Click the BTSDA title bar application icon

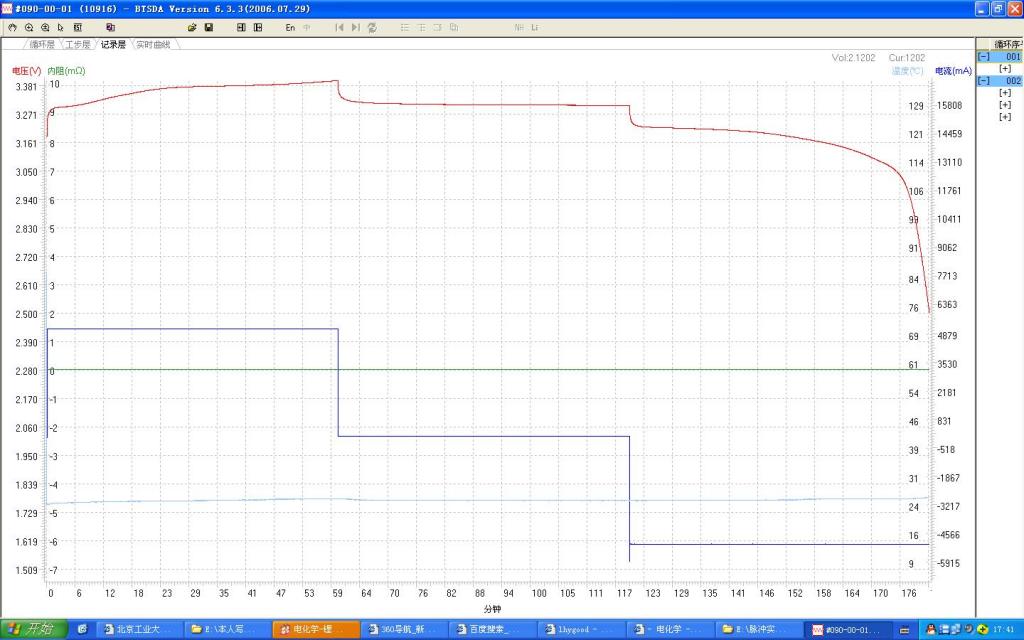(7, 8)
